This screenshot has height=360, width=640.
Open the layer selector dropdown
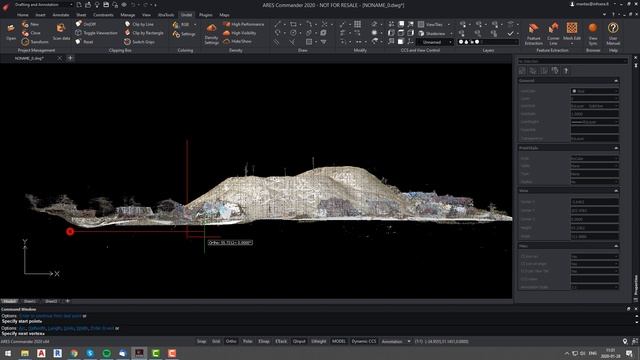pos(488,42)
